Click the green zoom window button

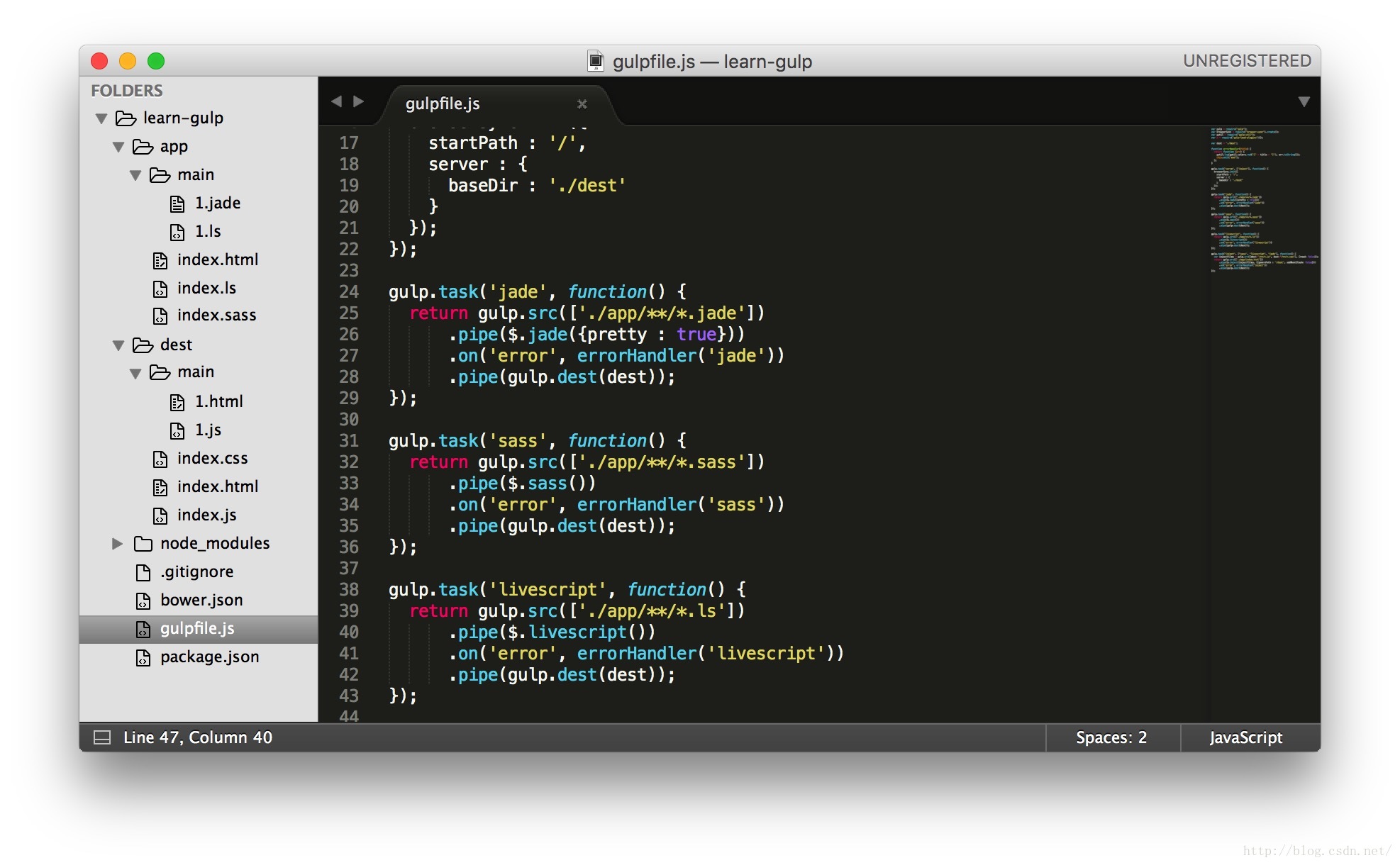point(156,61)
